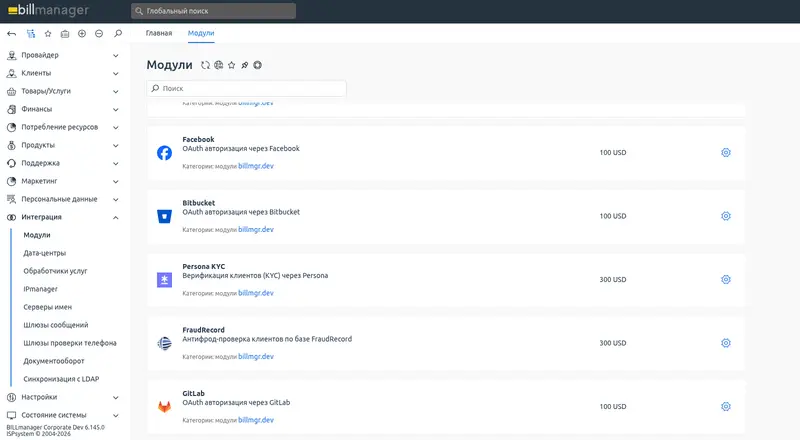Viewport: 800px width, 440px height.
Task: Select Модули item under Интеграция
Action: (x=37, y=235)
